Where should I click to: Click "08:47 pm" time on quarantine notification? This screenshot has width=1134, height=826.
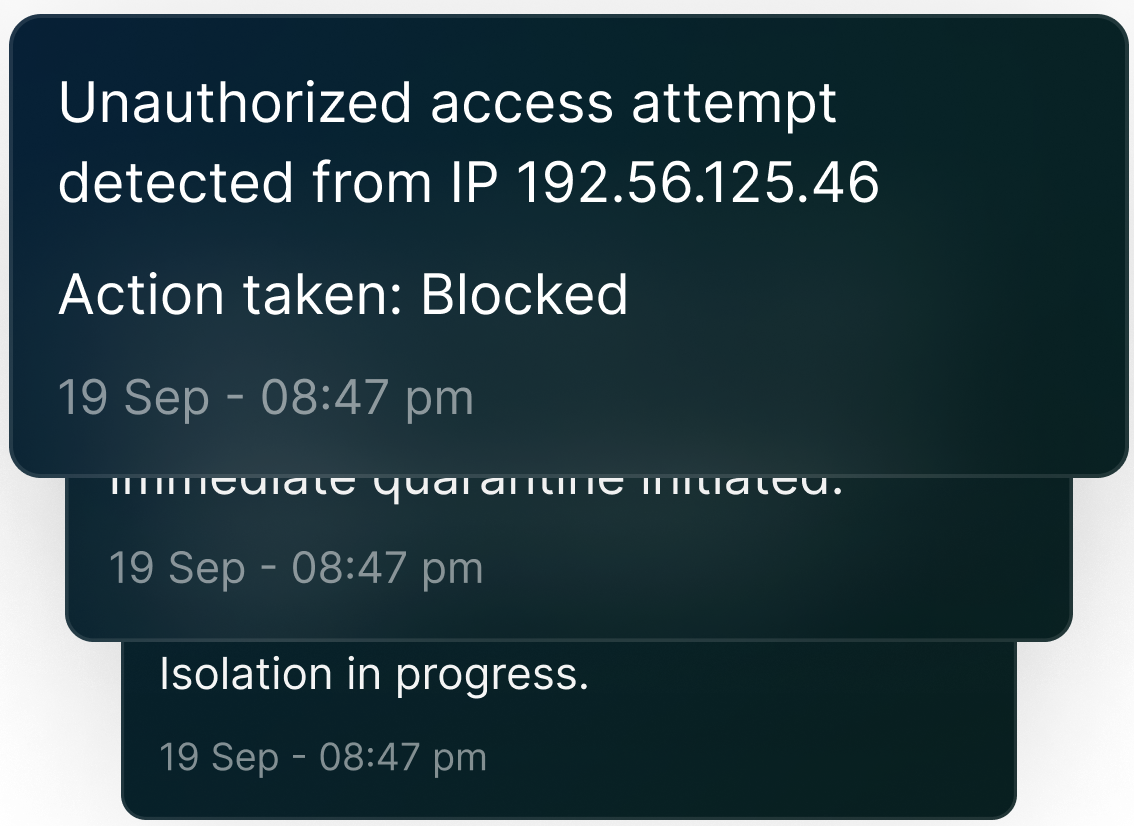pyautogui.click(x=387, y=568)
